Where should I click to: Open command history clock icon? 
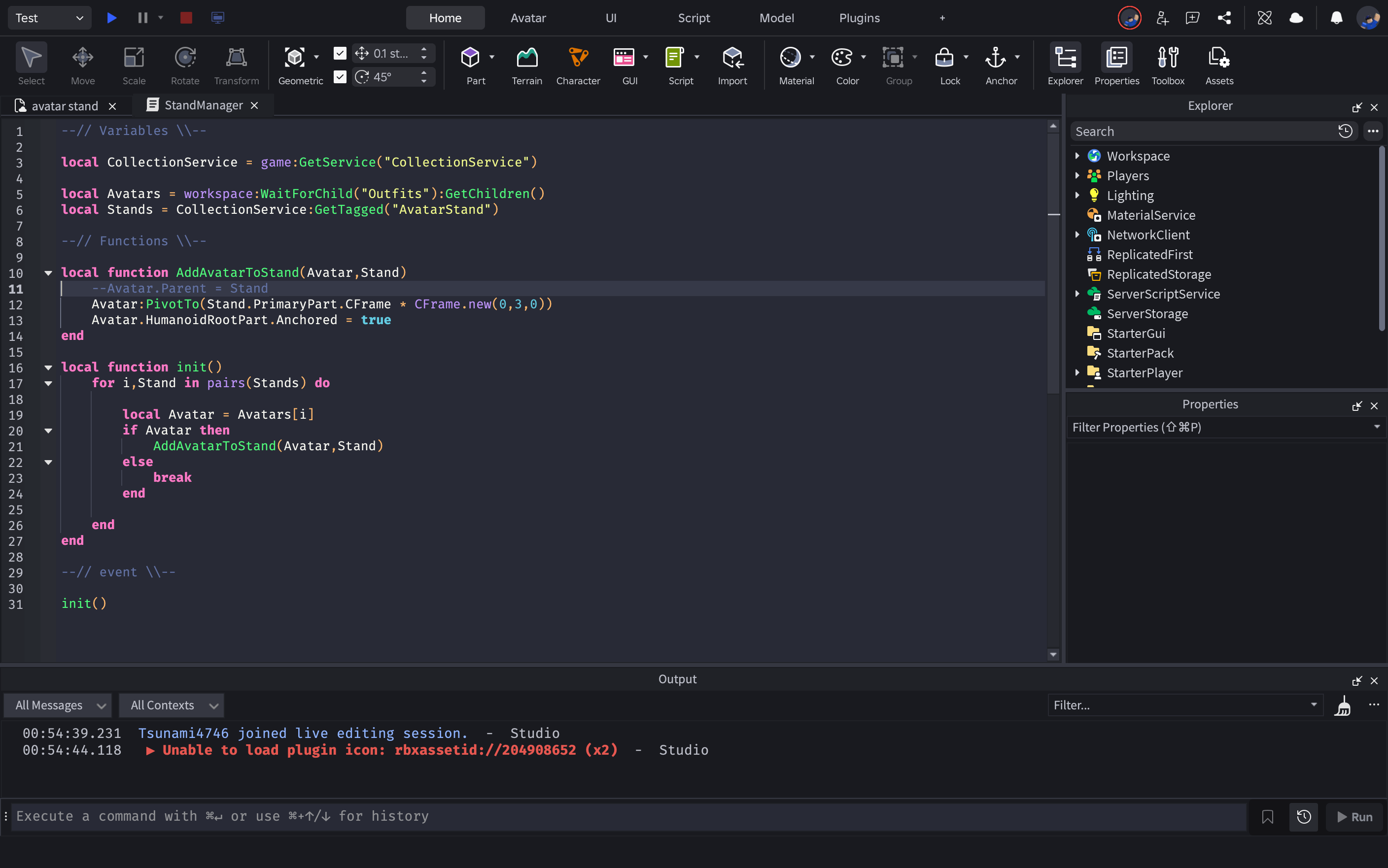(1304, 816)
